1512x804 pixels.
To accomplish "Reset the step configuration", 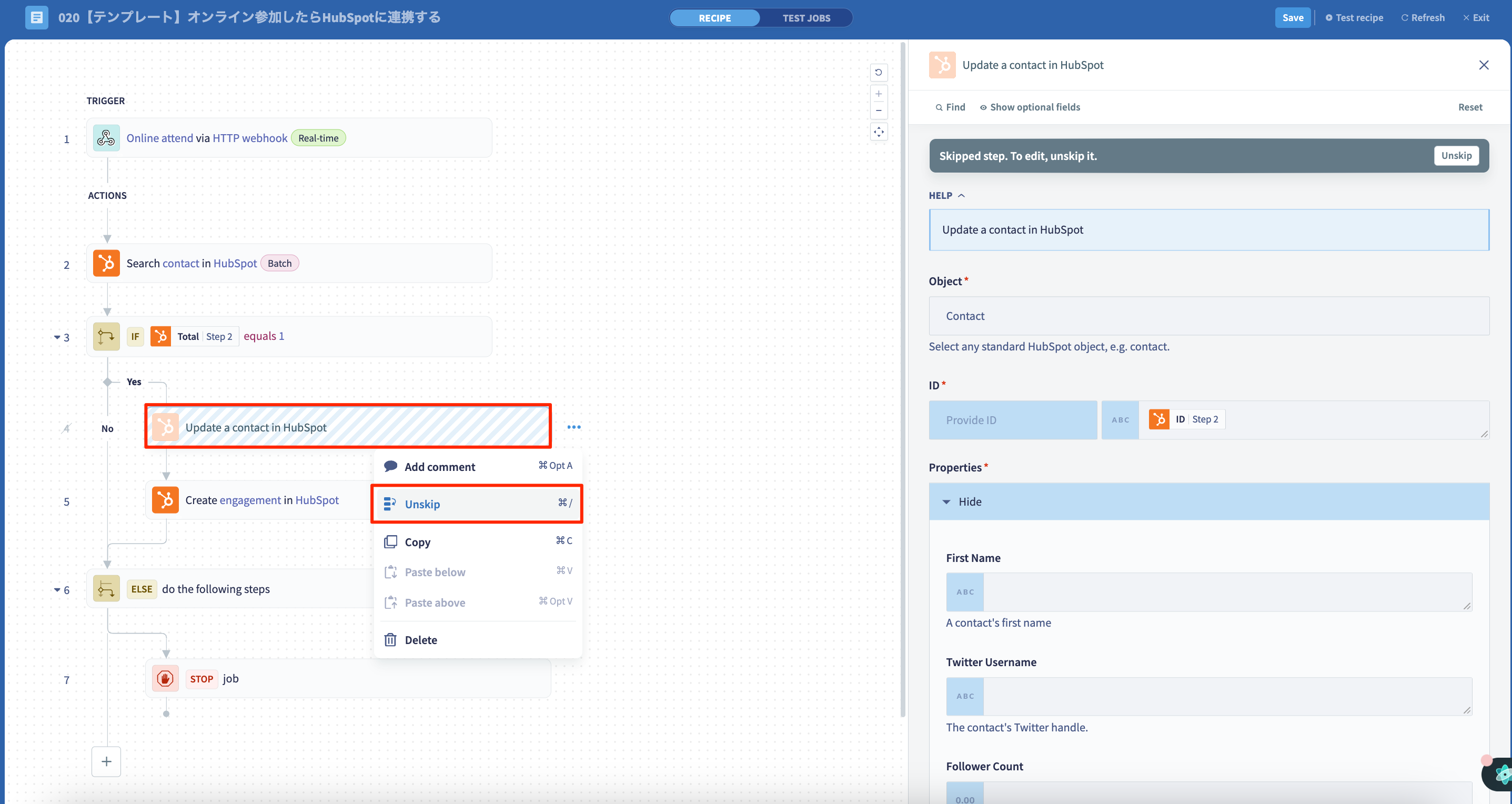I will [x=1470, y=107].
